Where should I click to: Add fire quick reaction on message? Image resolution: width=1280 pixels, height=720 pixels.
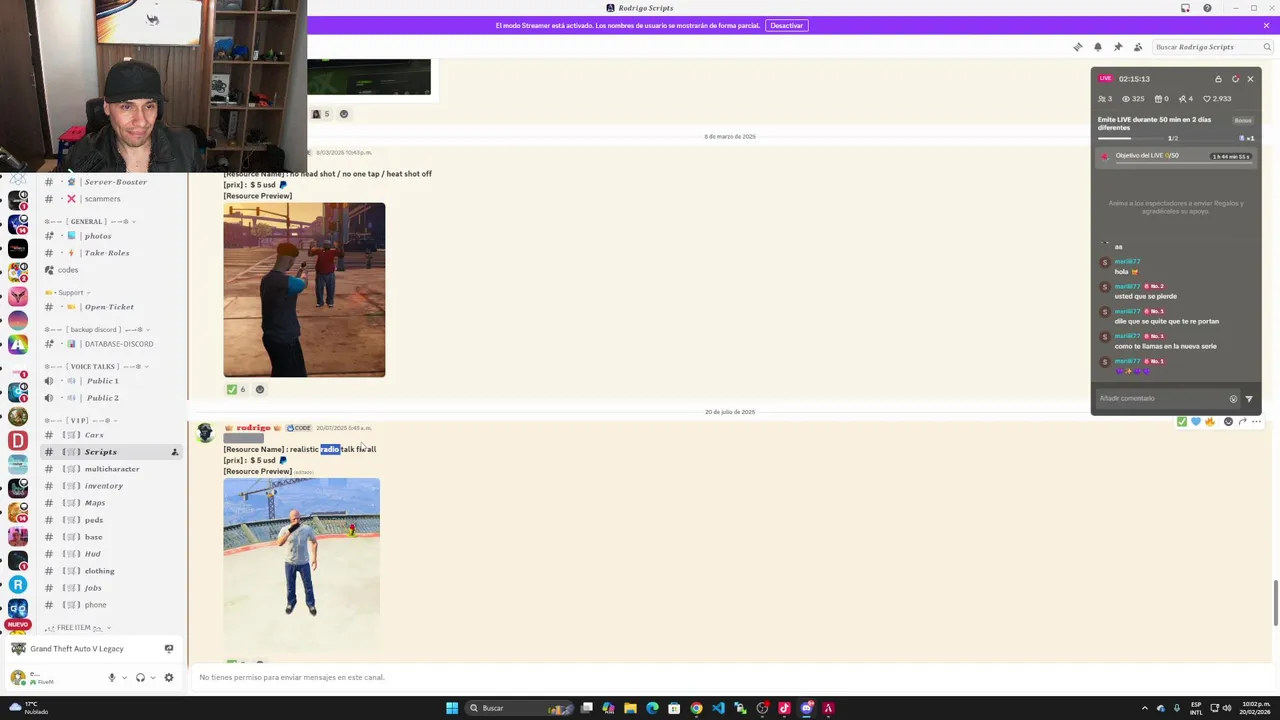pyautogui.click(x=1209, y=421)
